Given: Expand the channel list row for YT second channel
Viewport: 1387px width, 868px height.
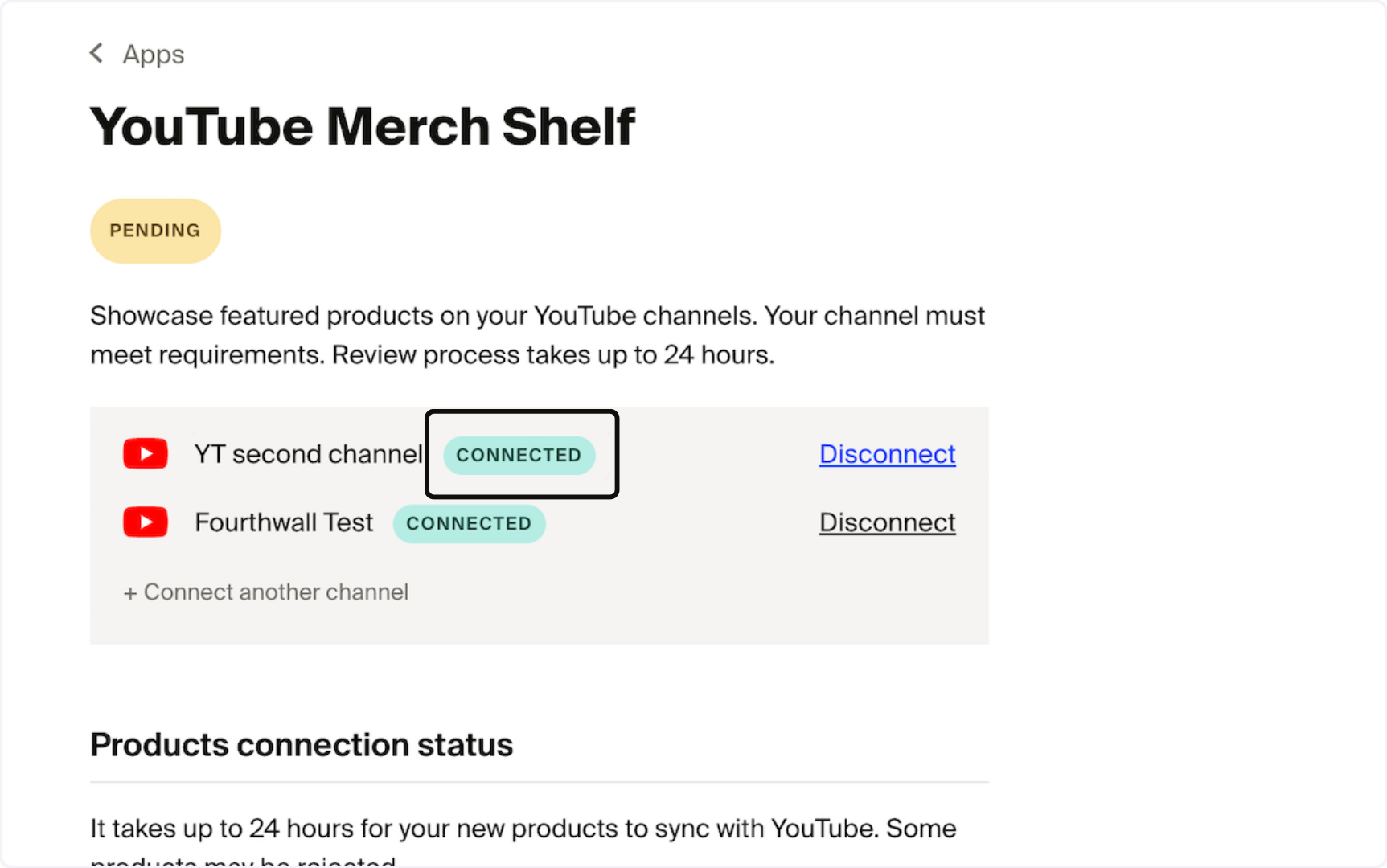Looking at the screenshot, I should coord(309,453).
